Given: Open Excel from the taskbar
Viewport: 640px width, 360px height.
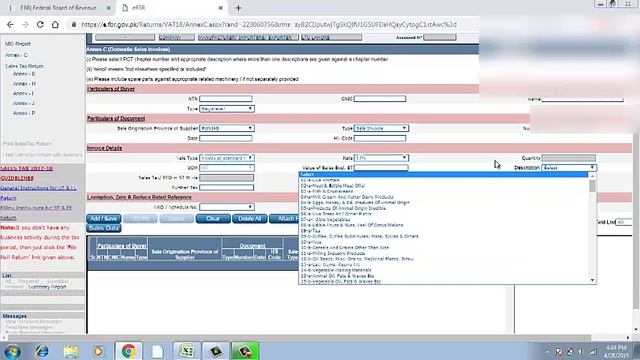Looking at the screenshot, I should (x=187, y=351).
